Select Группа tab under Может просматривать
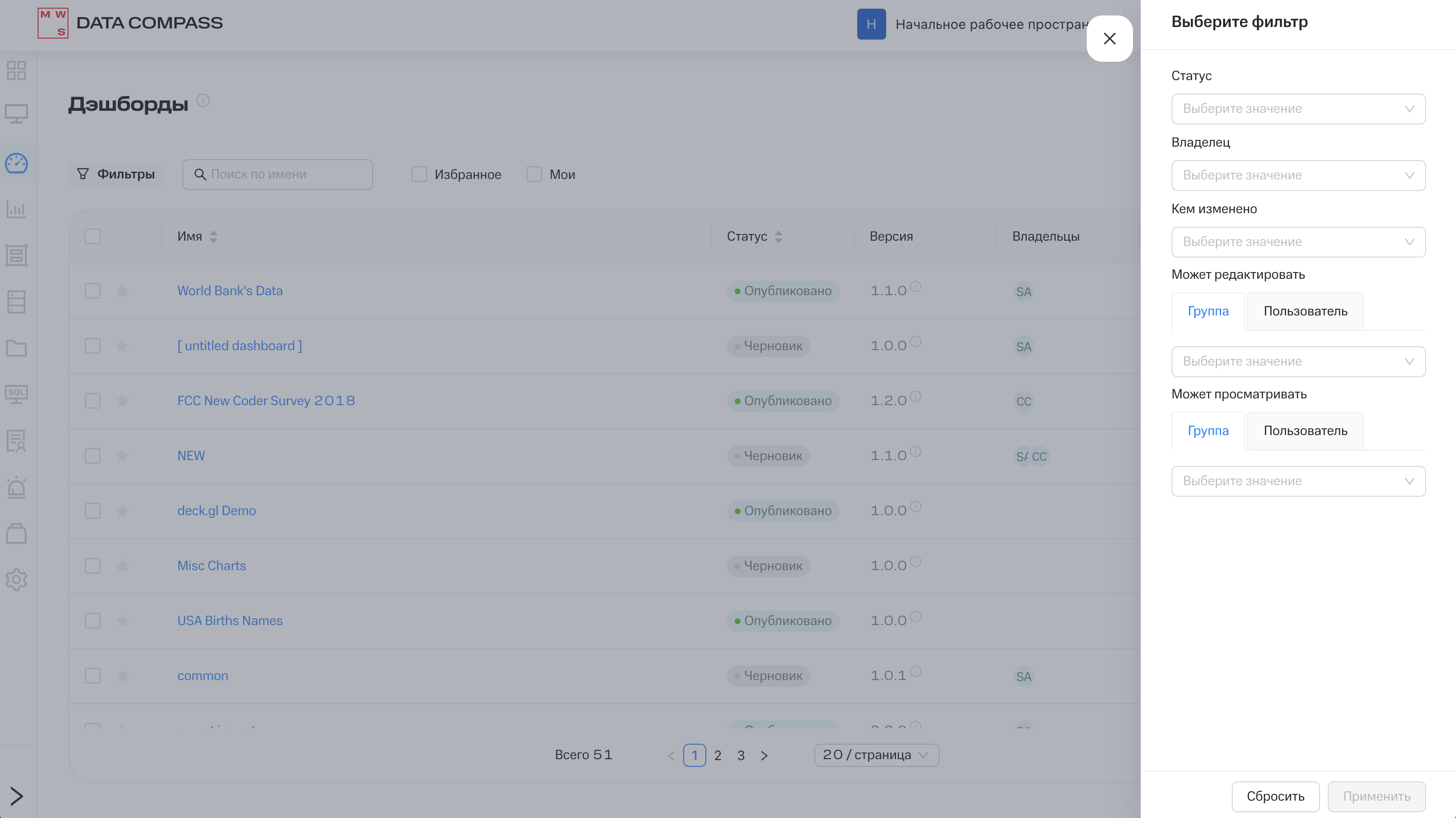 [x=1208, y=431]
